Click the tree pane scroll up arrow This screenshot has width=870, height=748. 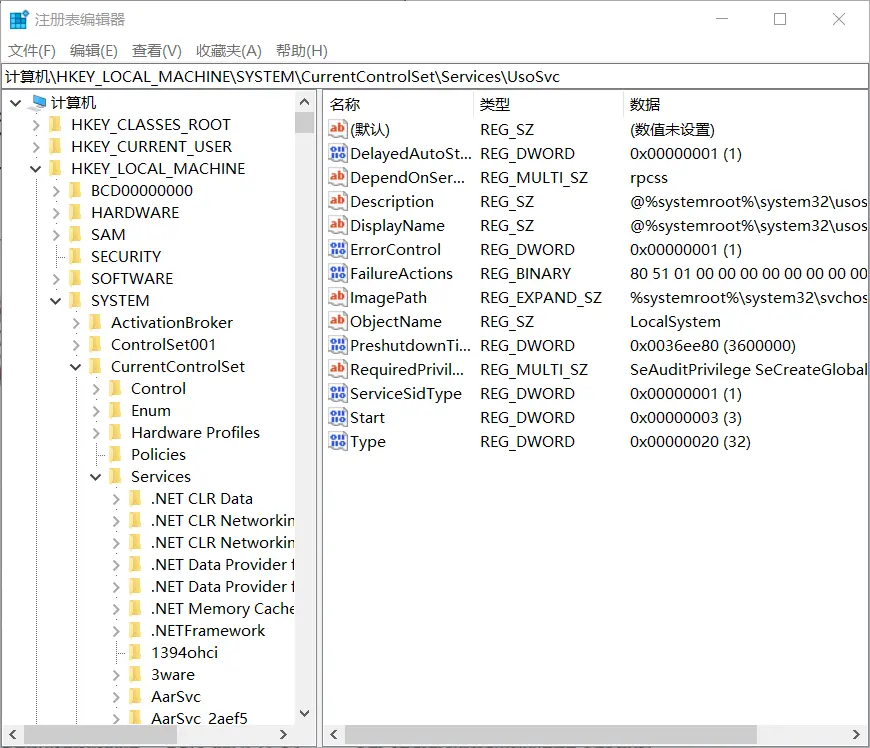[304, 102]
